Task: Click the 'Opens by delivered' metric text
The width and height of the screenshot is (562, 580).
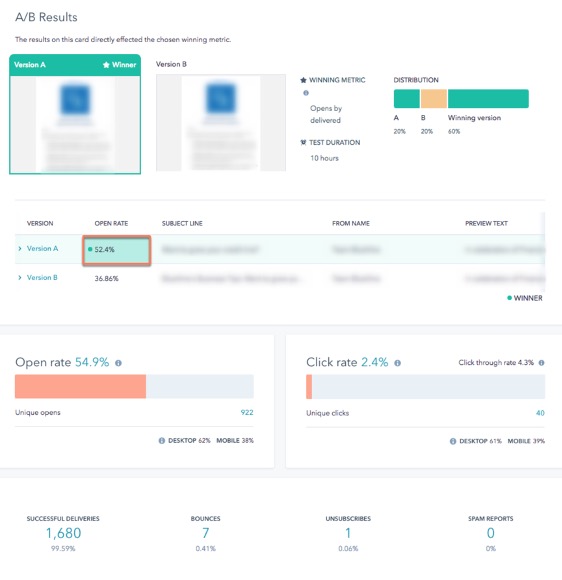Action: [x=326, y=114]
